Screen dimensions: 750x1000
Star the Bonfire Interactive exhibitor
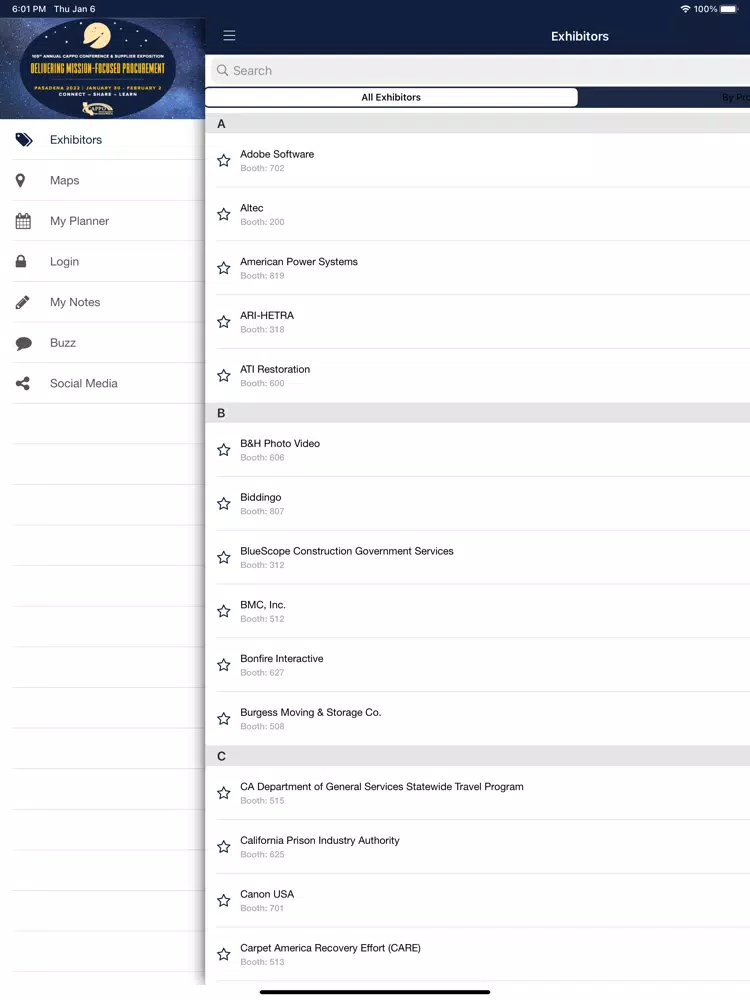coord(223,665)
